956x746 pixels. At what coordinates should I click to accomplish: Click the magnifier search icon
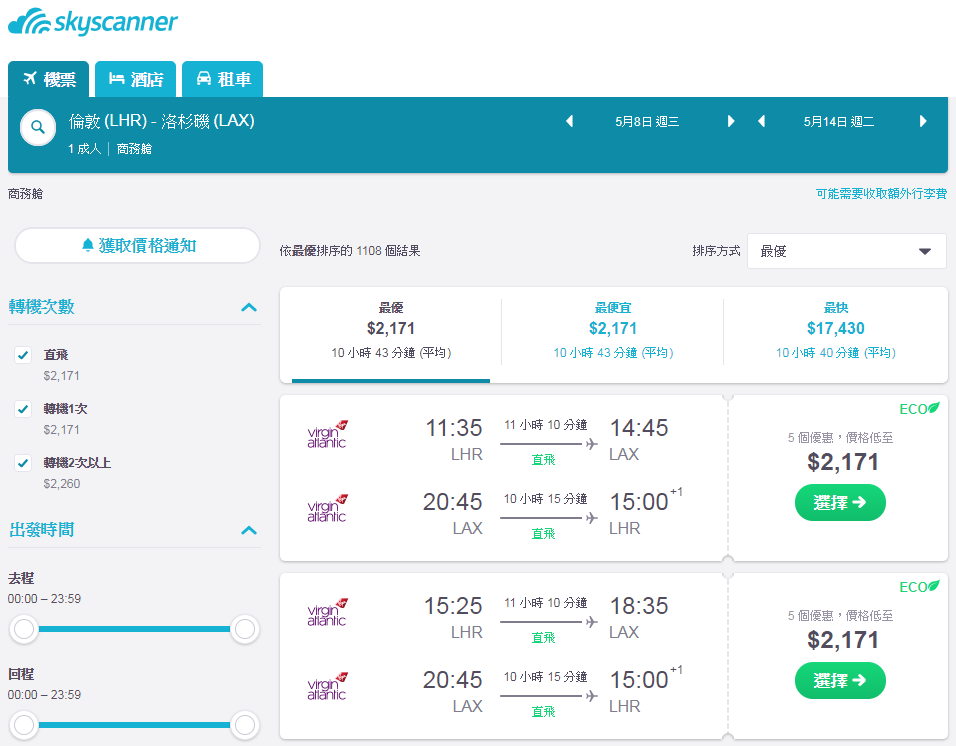click(x=38, y=127)
